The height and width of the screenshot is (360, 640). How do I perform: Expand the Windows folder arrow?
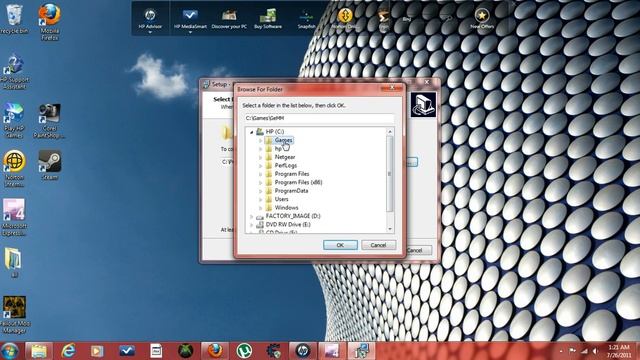tap(260, 208)
